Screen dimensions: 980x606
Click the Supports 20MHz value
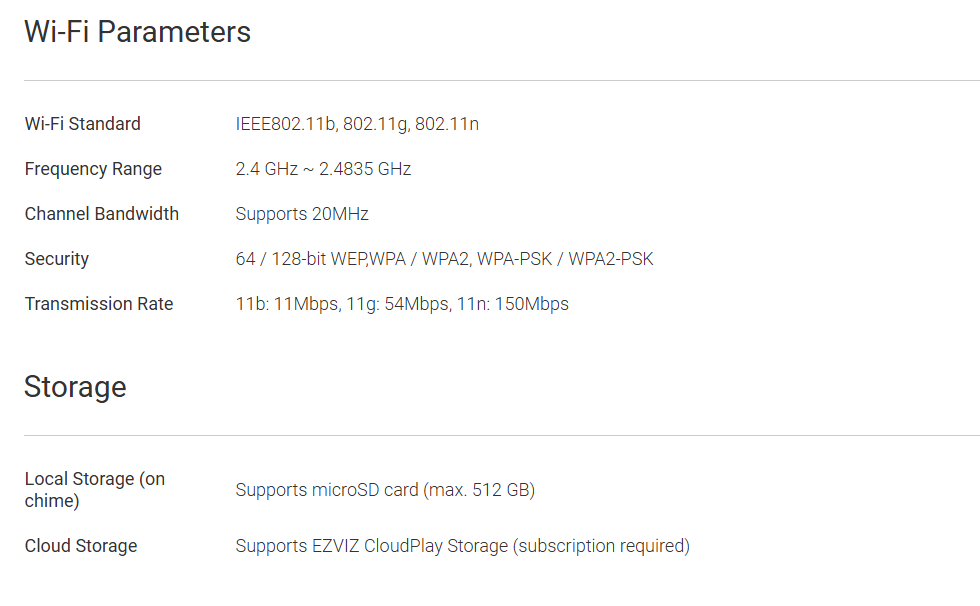pyautogui.click(x=302, y=214)
